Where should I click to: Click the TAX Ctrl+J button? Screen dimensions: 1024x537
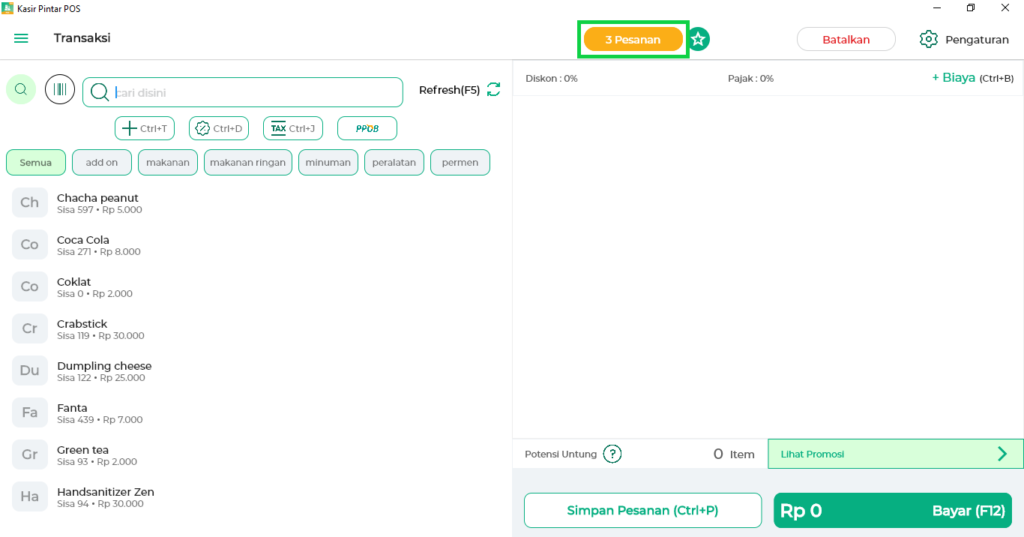pos(292,128)
